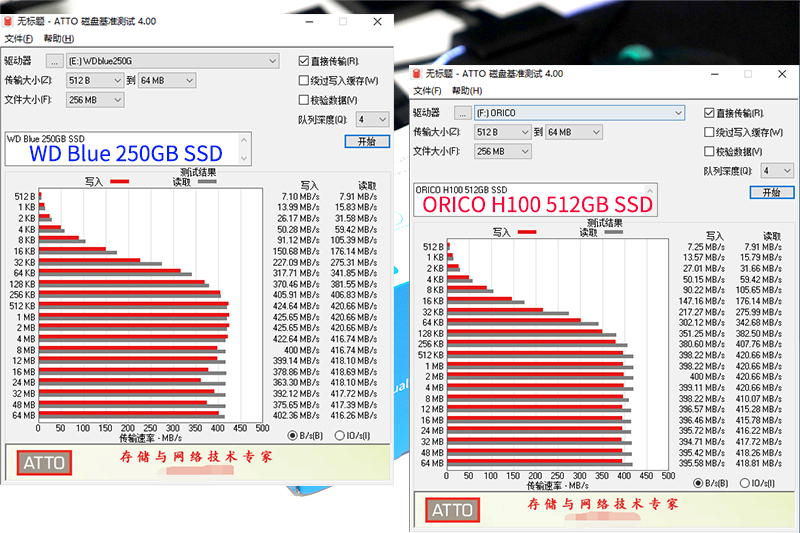Expand 512 B transfer size dropdown in ORICO window
Viewport: 800px width, 533px height.
[x=503, y=132]
